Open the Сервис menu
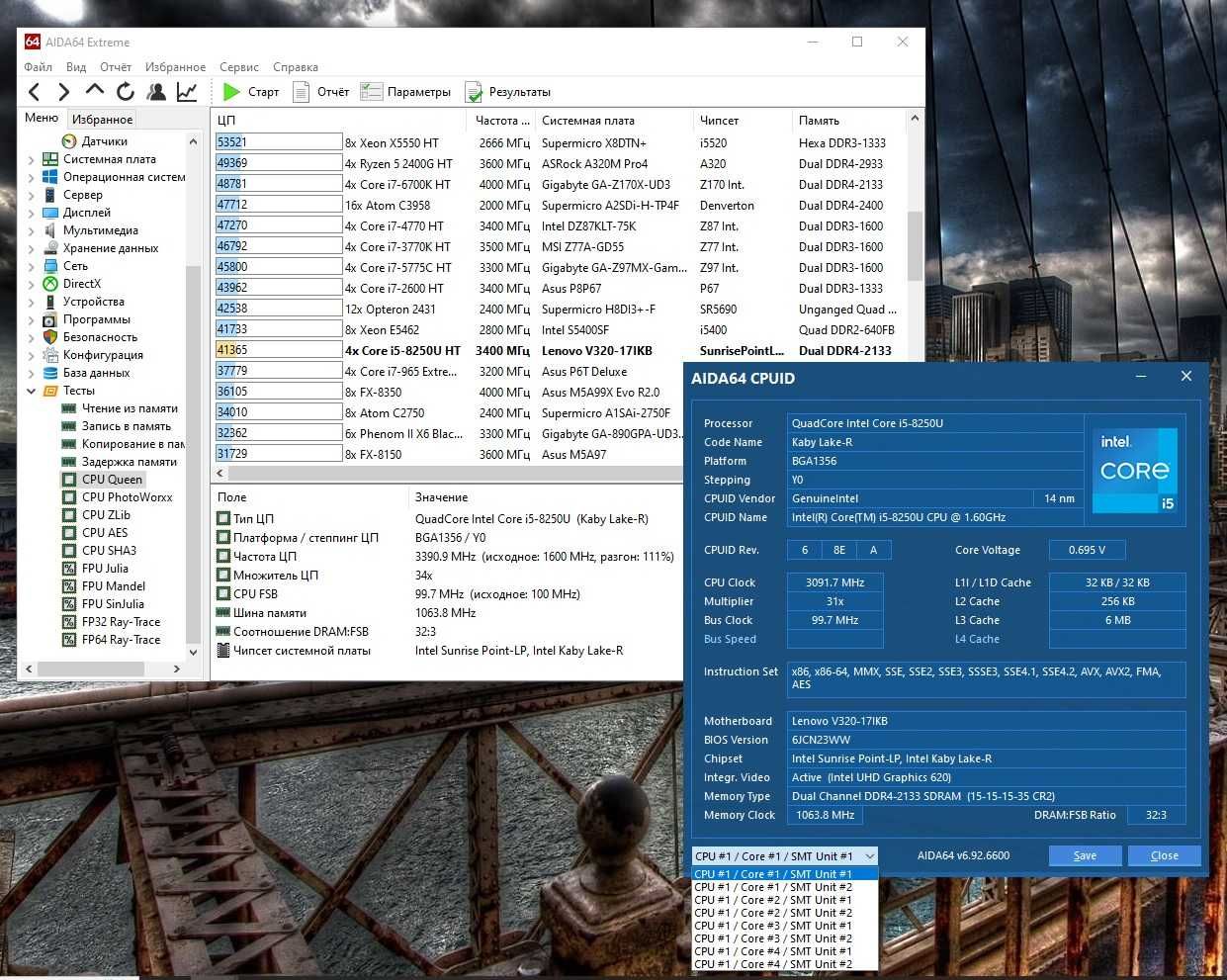The height and width of the screenshot is (980, 1227). pyautogui.click(x=239, y=67)
